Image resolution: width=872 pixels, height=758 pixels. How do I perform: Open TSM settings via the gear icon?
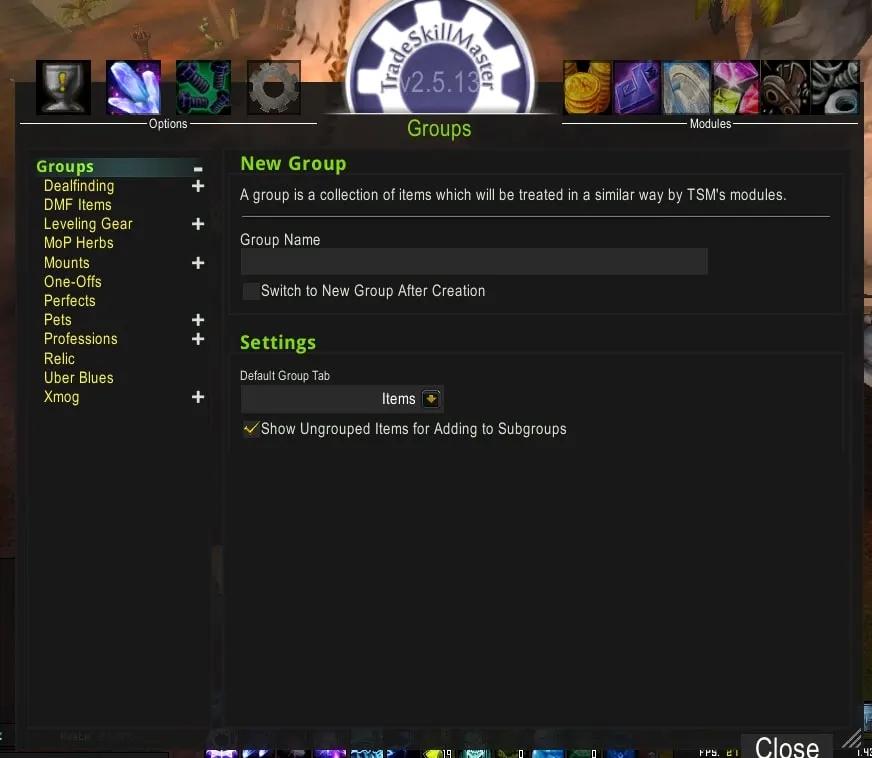(x=273, y=87)
